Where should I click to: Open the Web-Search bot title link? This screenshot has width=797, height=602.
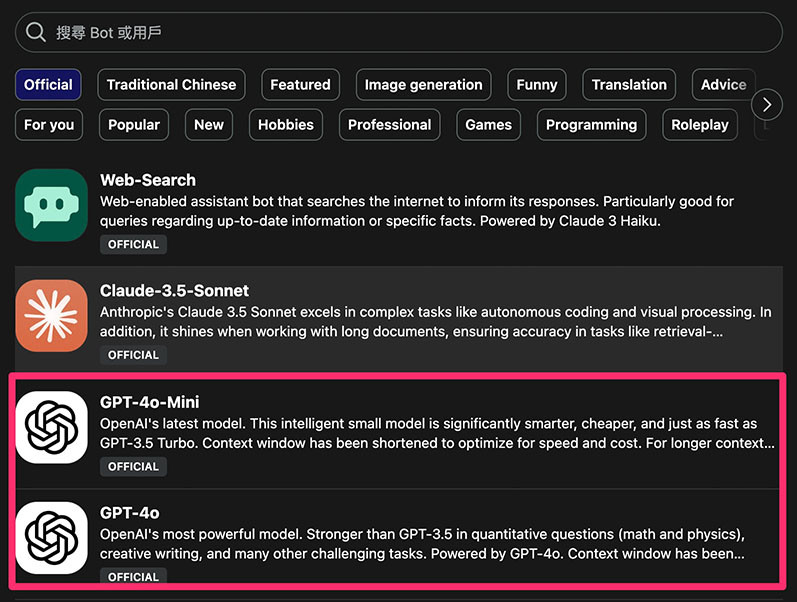tap(148, 180)
